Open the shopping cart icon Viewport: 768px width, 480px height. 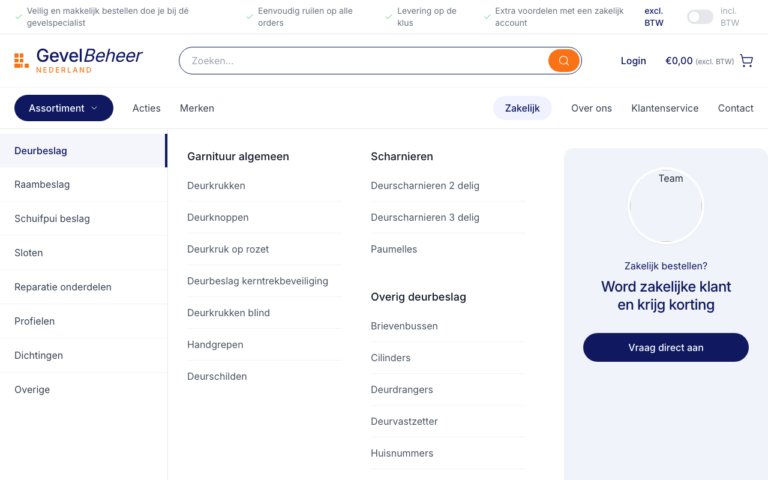[746, 61]
